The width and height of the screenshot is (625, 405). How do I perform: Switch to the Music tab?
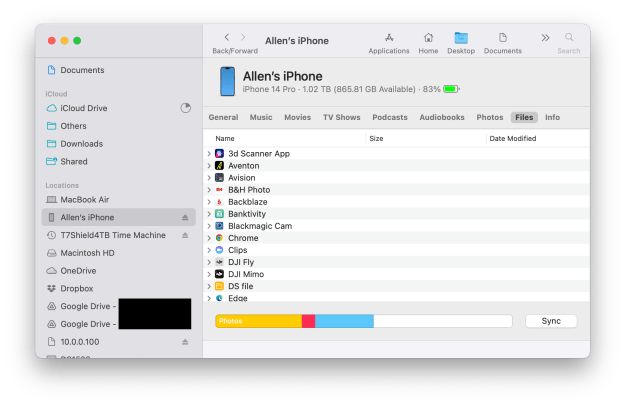[x=261, y=117]
